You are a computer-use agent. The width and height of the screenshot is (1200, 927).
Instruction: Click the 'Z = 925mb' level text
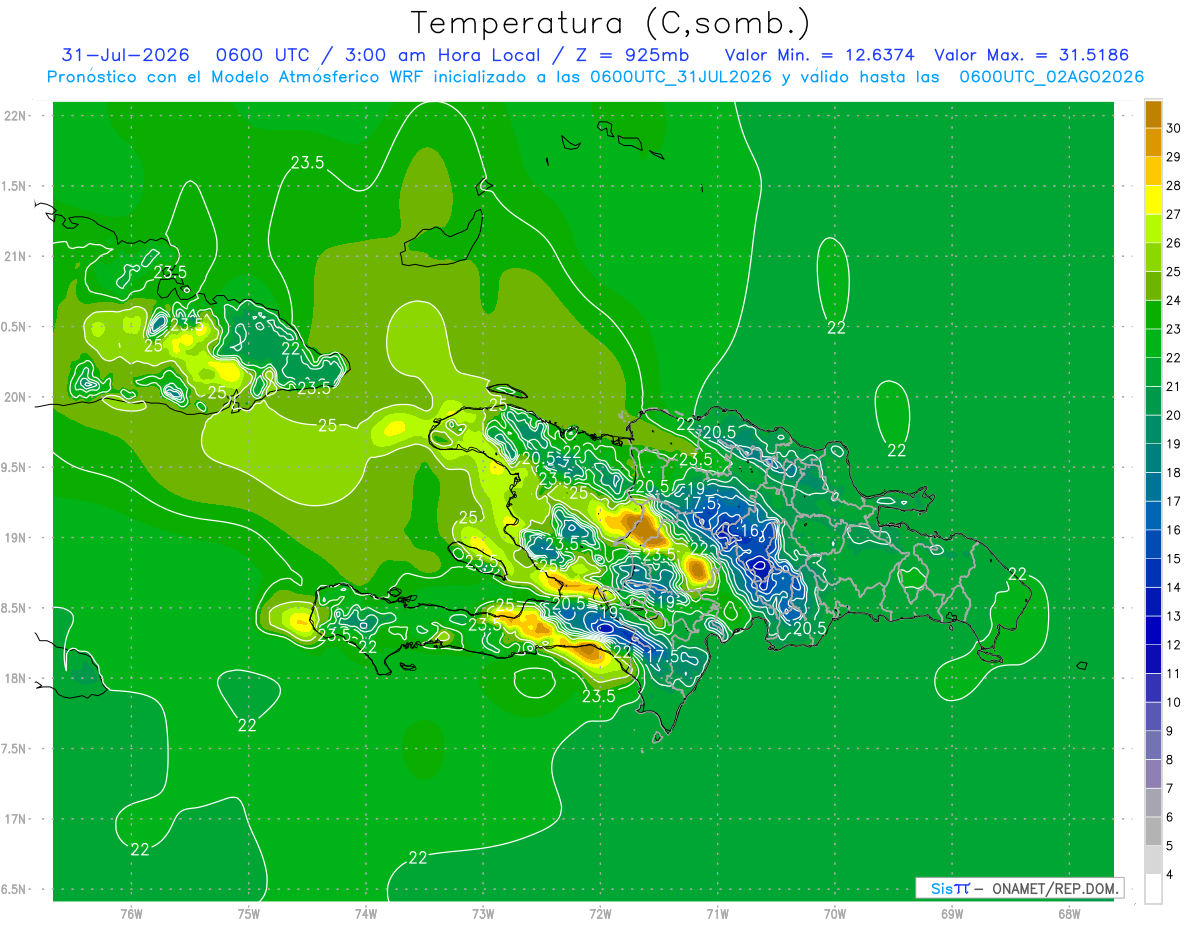pos(631,55)
